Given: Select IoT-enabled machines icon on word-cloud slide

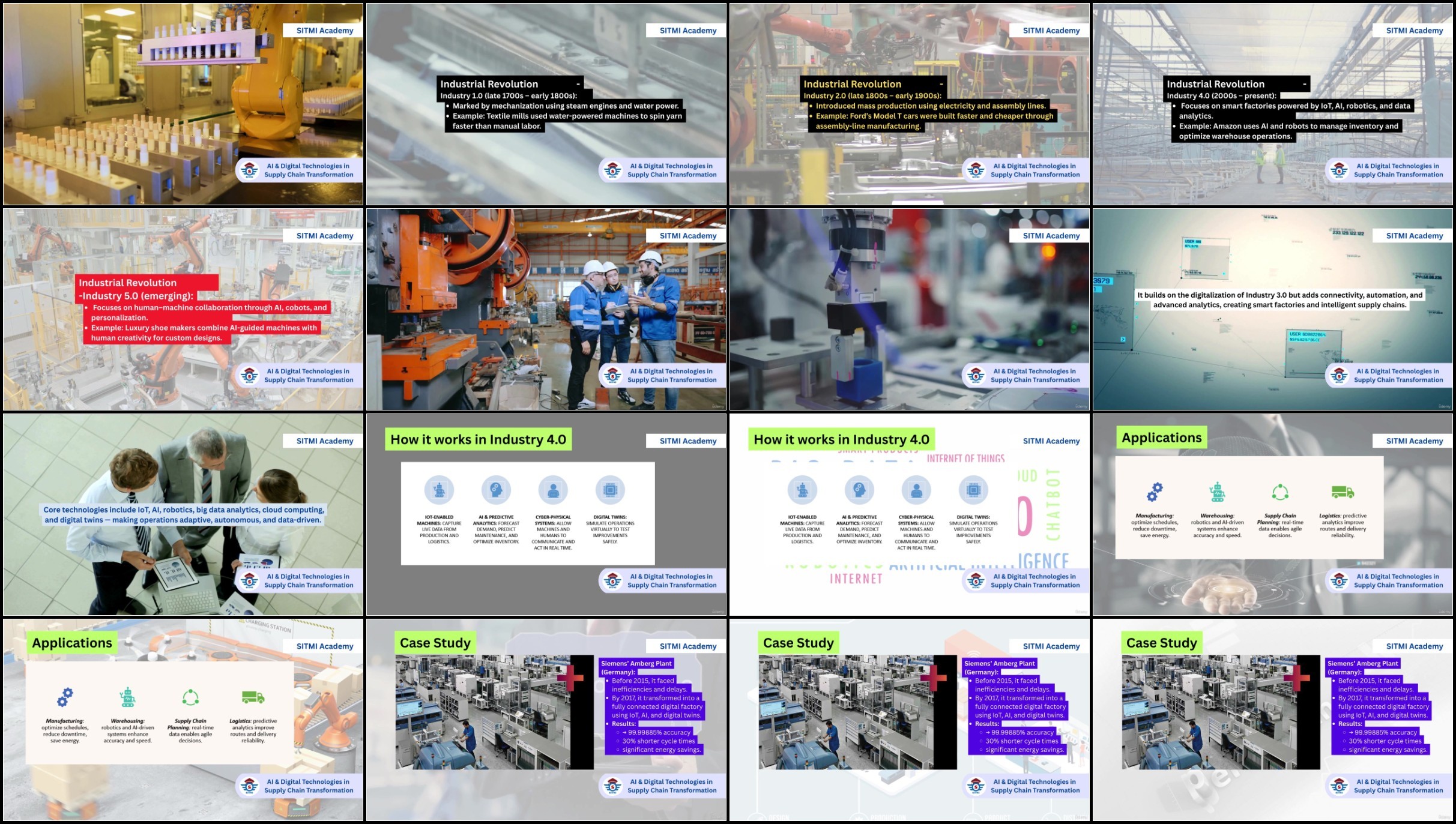Looking at the screenshot, I should (x=802, y=490).
